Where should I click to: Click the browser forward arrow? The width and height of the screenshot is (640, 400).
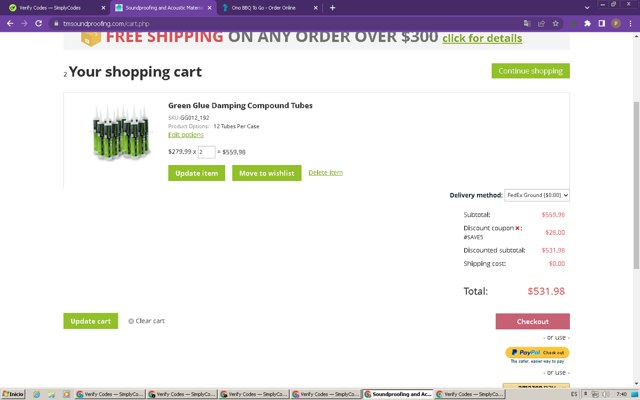click(24, 24)
